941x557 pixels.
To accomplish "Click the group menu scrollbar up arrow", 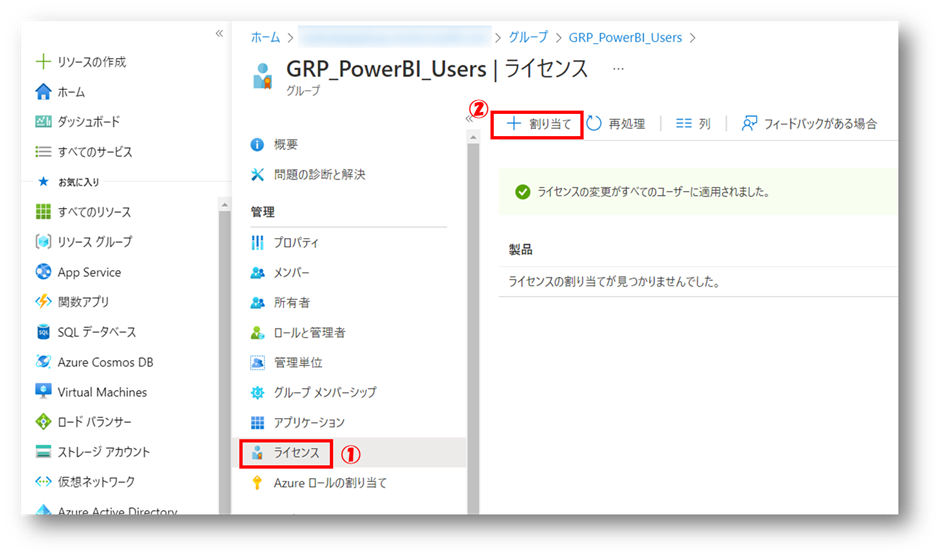I will pos(473,137).
